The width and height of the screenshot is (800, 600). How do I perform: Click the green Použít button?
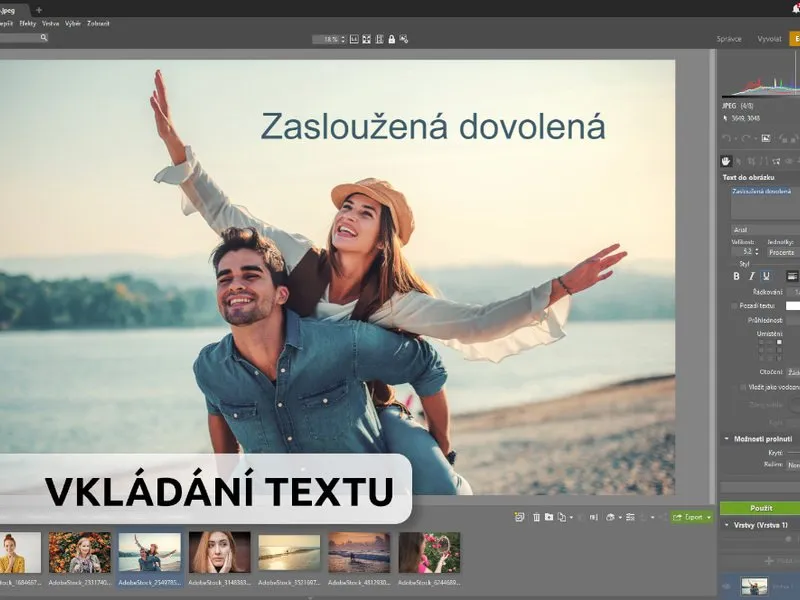[x=760, y=508]
